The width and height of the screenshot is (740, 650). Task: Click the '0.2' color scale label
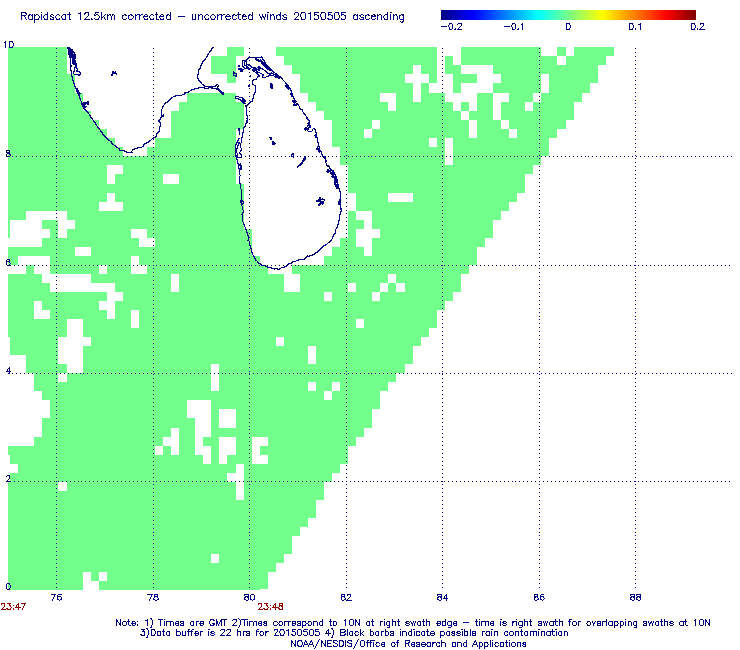(697, 27)
